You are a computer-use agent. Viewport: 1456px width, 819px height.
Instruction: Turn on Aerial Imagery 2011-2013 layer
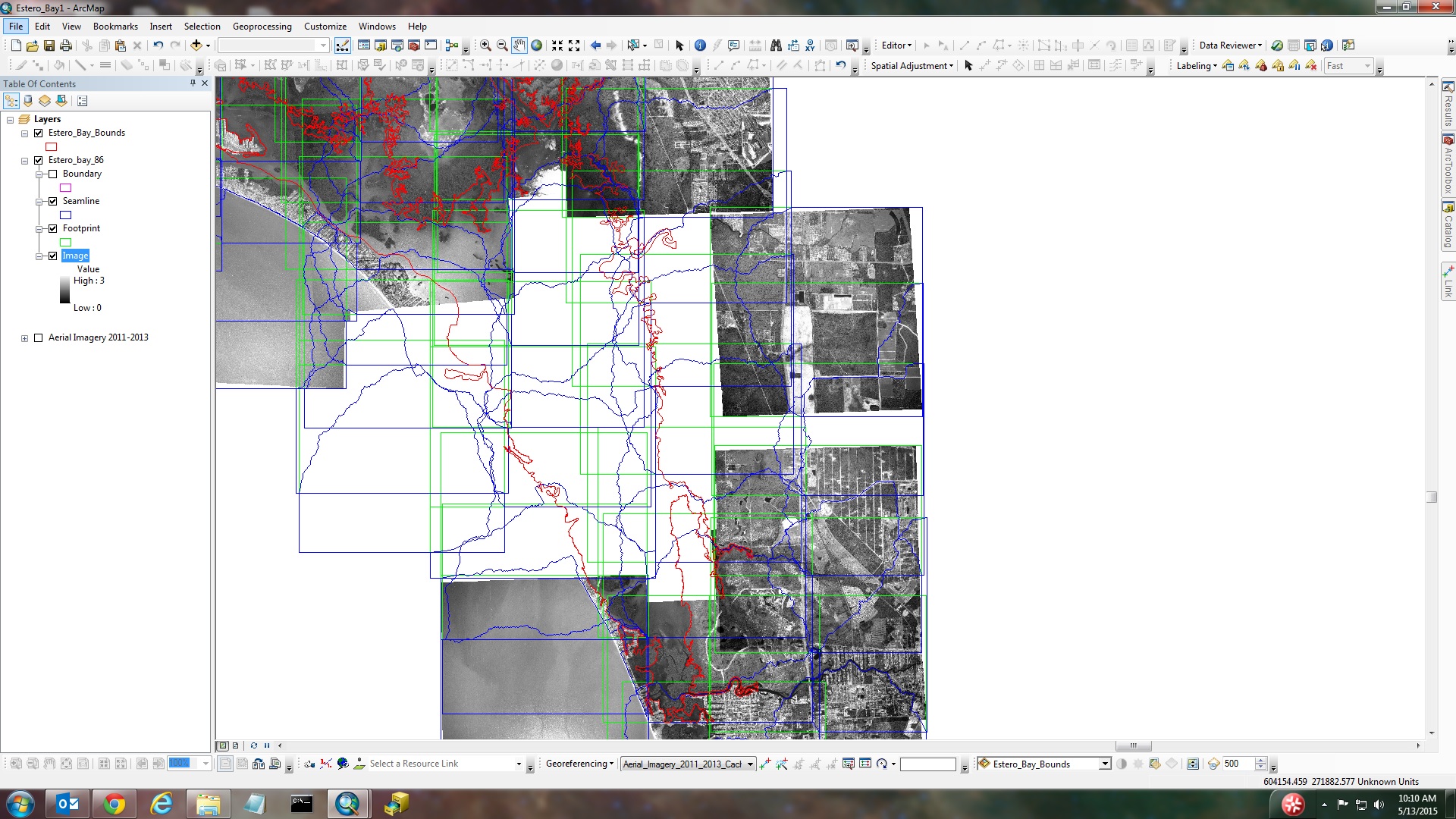pos(39,337)
